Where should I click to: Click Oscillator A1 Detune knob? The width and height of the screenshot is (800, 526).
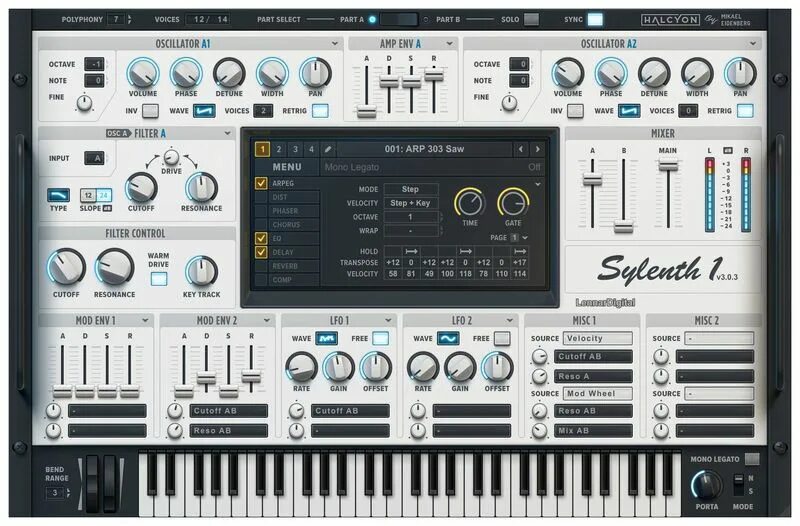pos(229,73)
